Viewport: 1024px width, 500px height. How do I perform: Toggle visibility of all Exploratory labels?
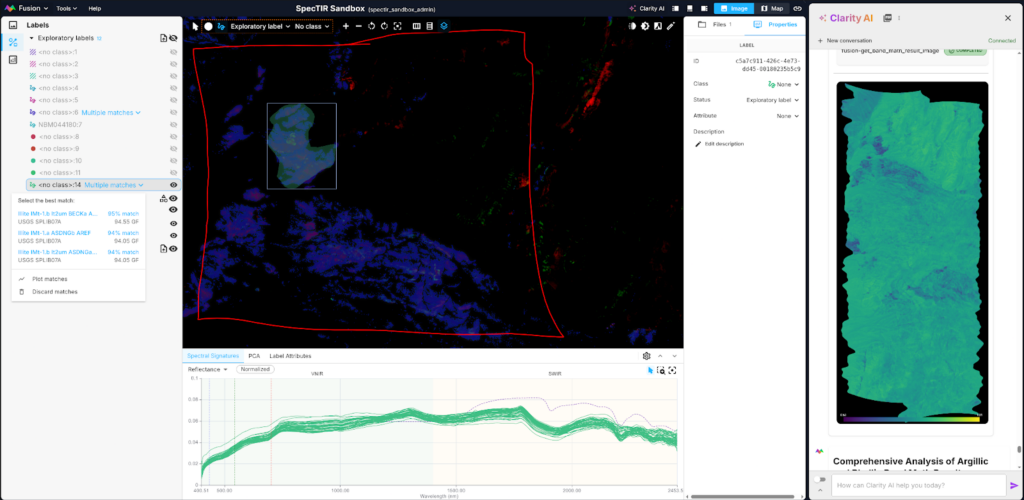pyautogui.click(x=174, y=38)
